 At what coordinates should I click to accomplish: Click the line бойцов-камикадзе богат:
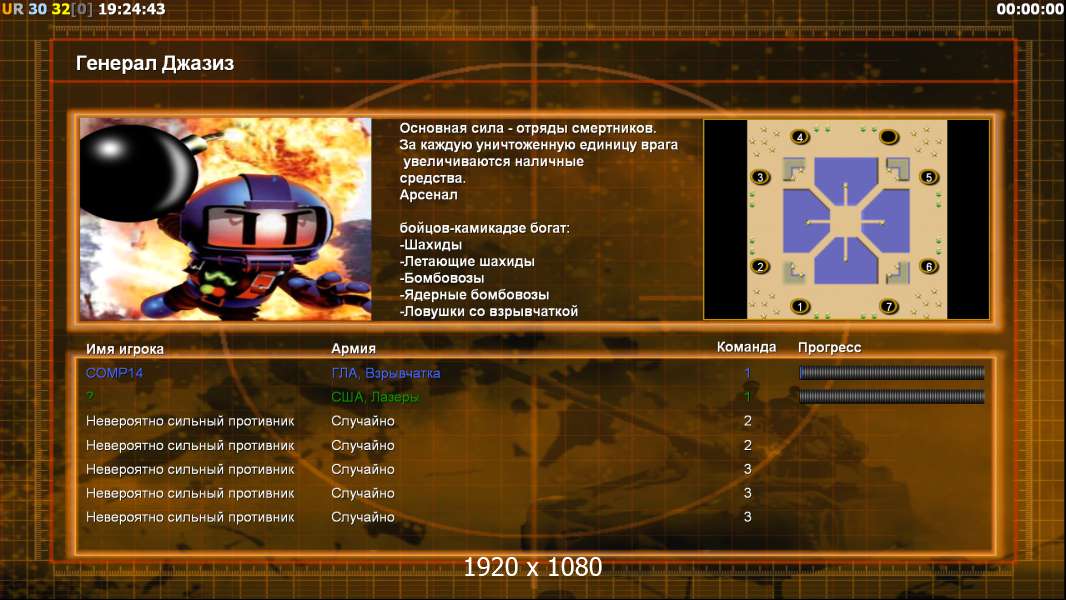pyautogui.click(x=485, y=228)
